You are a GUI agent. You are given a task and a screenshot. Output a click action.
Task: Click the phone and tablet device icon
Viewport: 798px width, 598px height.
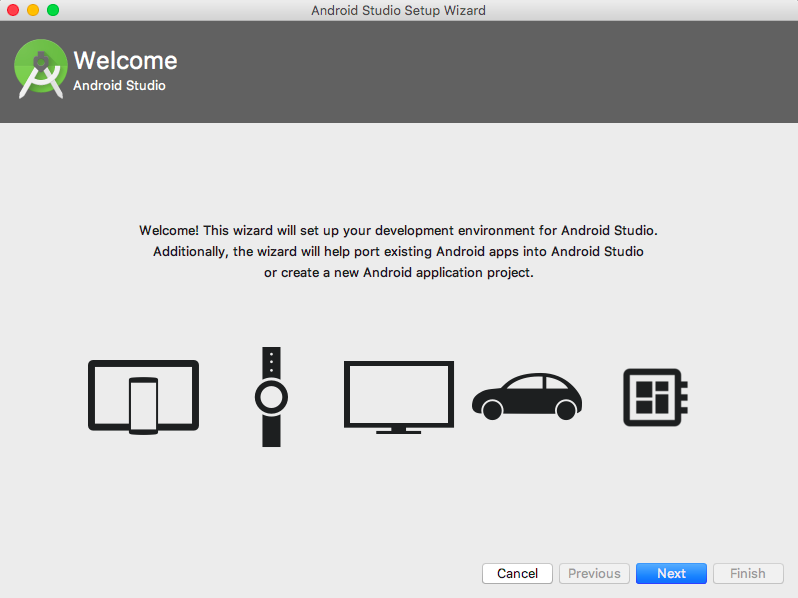(x=144, y=397)
